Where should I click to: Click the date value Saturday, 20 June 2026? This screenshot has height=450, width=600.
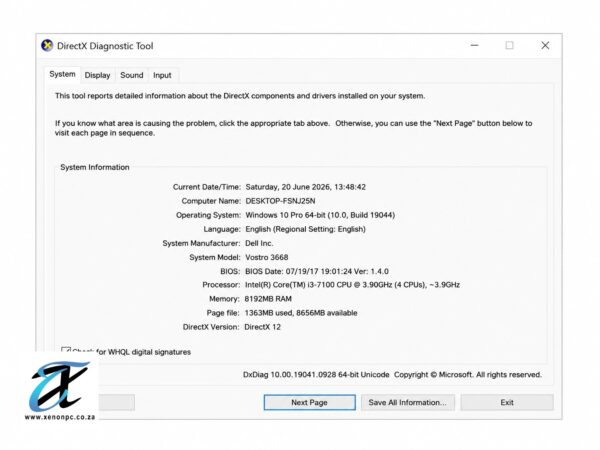(x=288, y=187)
